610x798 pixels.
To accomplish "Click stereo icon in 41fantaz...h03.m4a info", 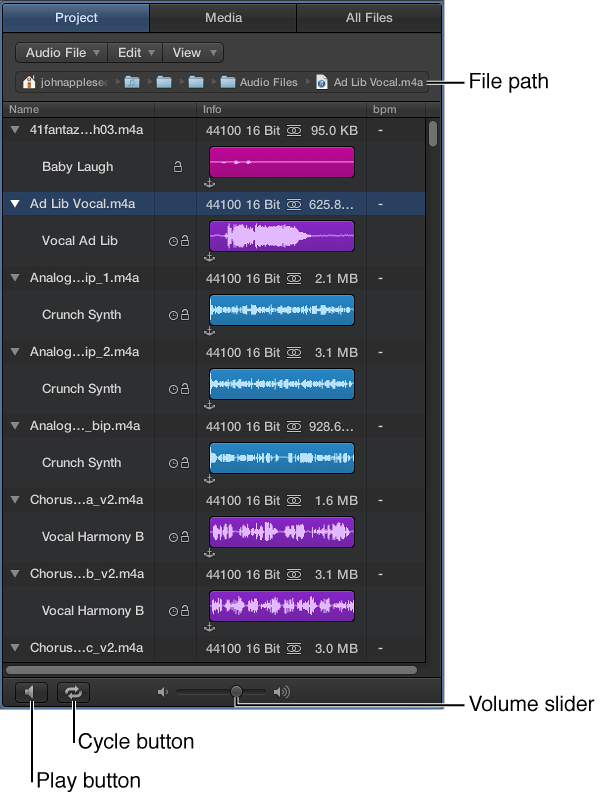I will pos(294,131).
